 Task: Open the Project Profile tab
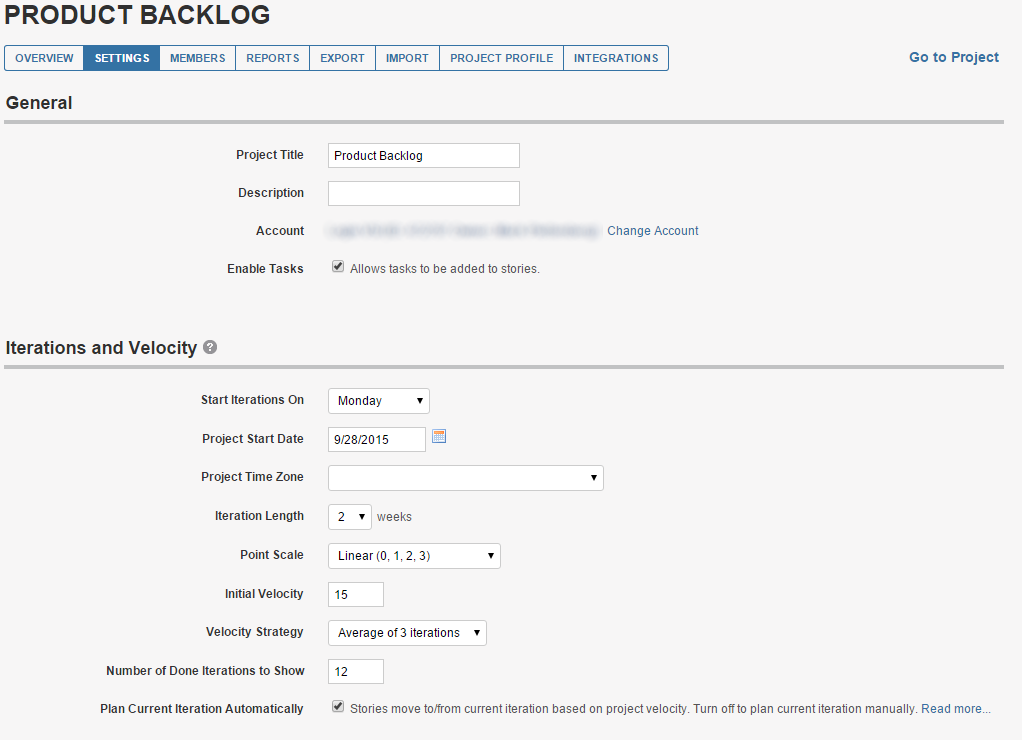click(501, 58)
